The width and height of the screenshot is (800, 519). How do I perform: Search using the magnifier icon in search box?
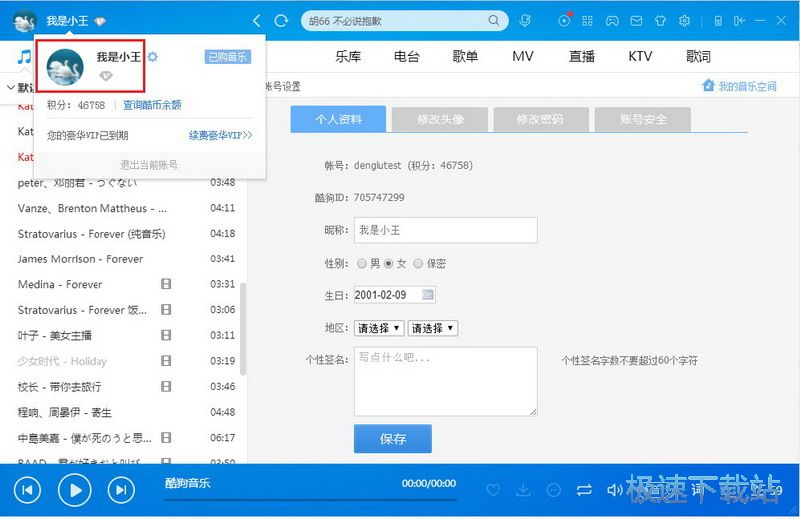tap(494, 20)
